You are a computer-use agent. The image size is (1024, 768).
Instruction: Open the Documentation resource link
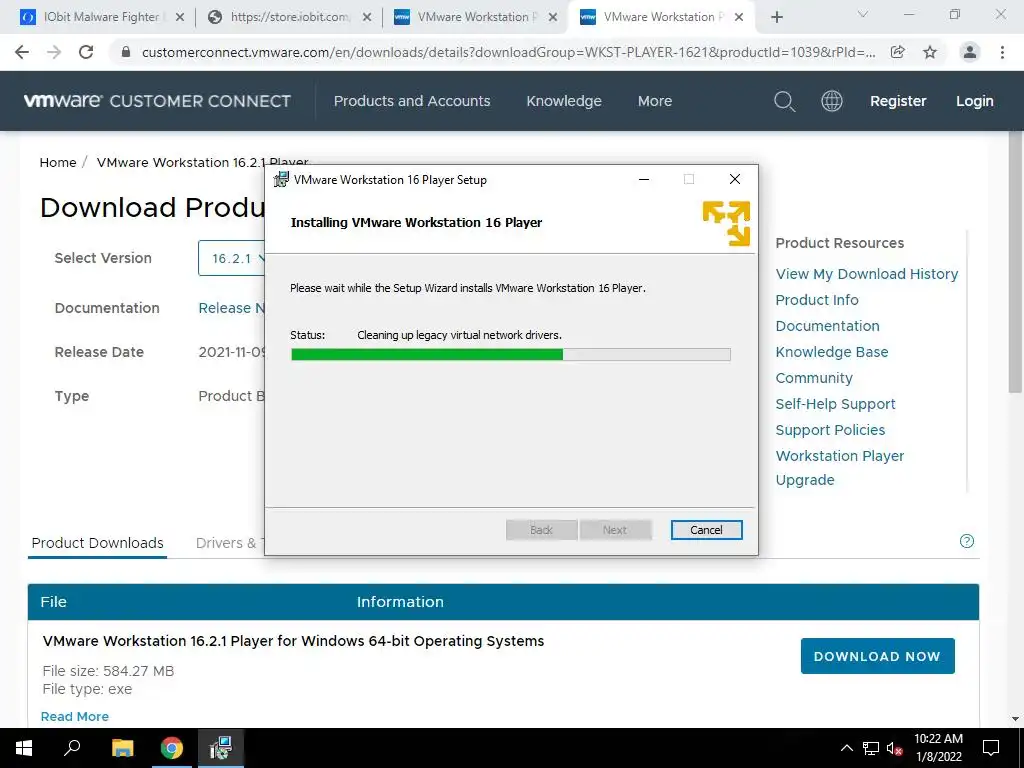(x=827, y=326)
